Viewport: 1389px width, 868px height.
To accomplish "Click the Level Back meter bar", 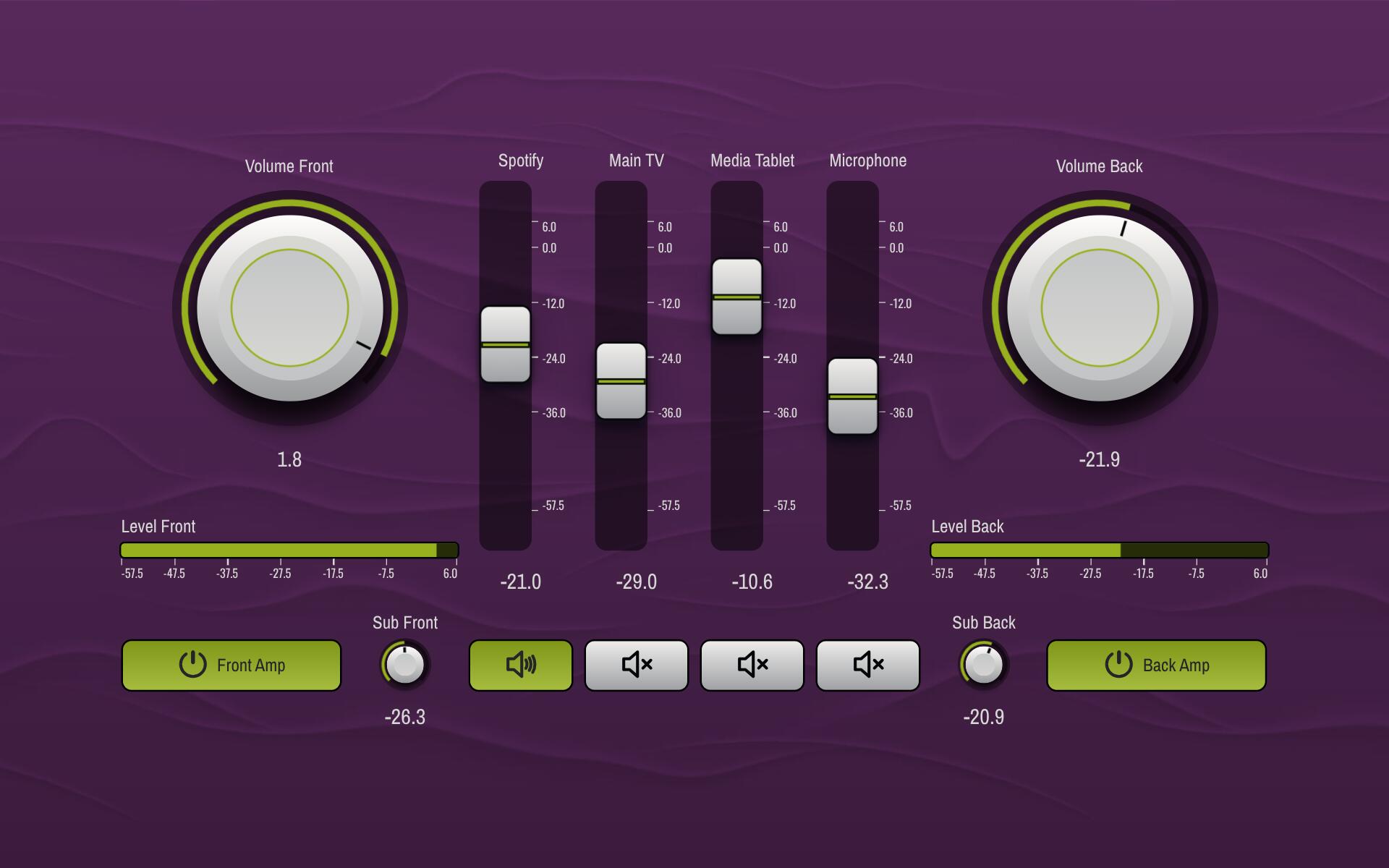I will point(1100,550).
